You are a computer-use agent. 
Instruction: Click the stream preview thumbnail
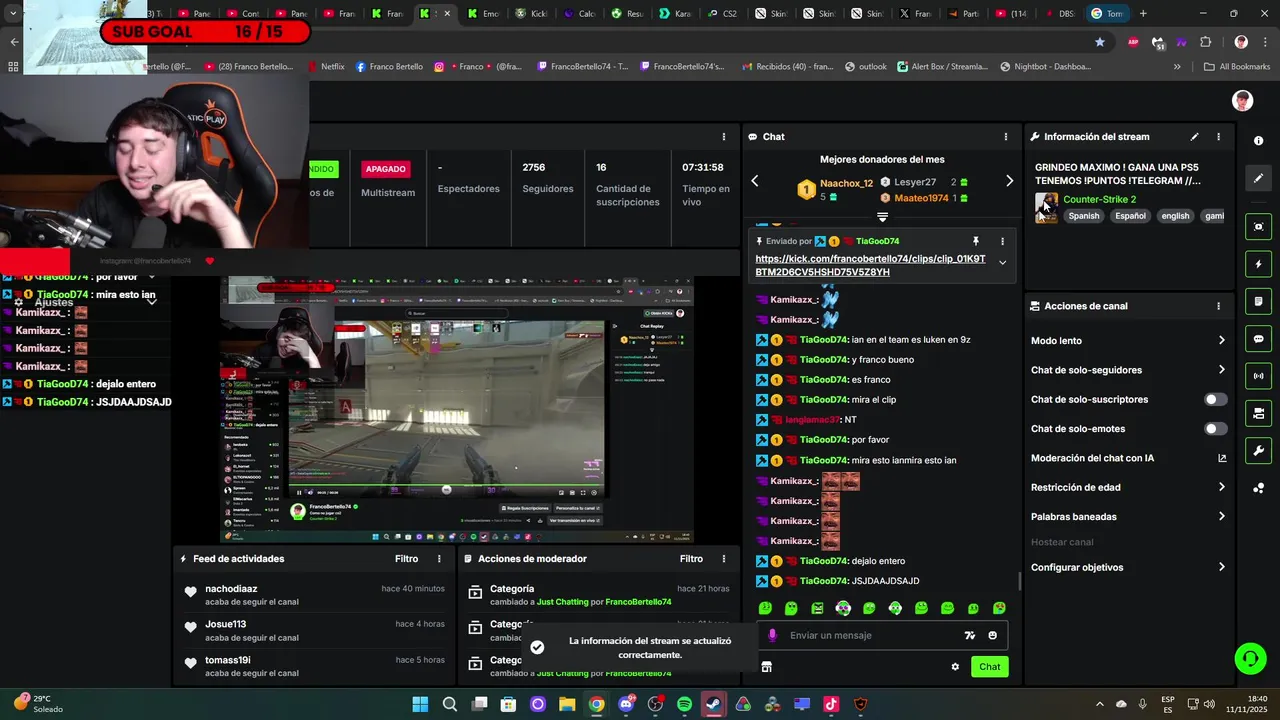[x=456, y=410]
